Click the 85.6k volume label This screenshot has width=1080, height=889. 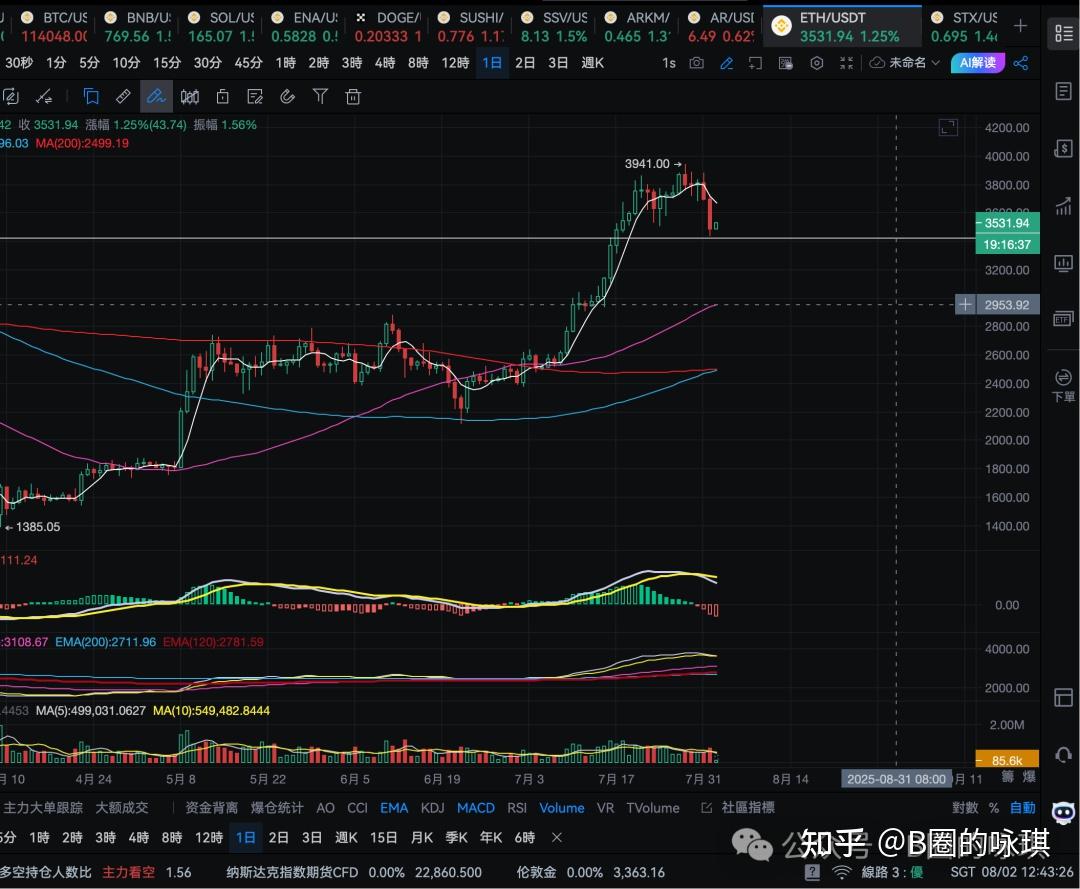pos(1007,760)
